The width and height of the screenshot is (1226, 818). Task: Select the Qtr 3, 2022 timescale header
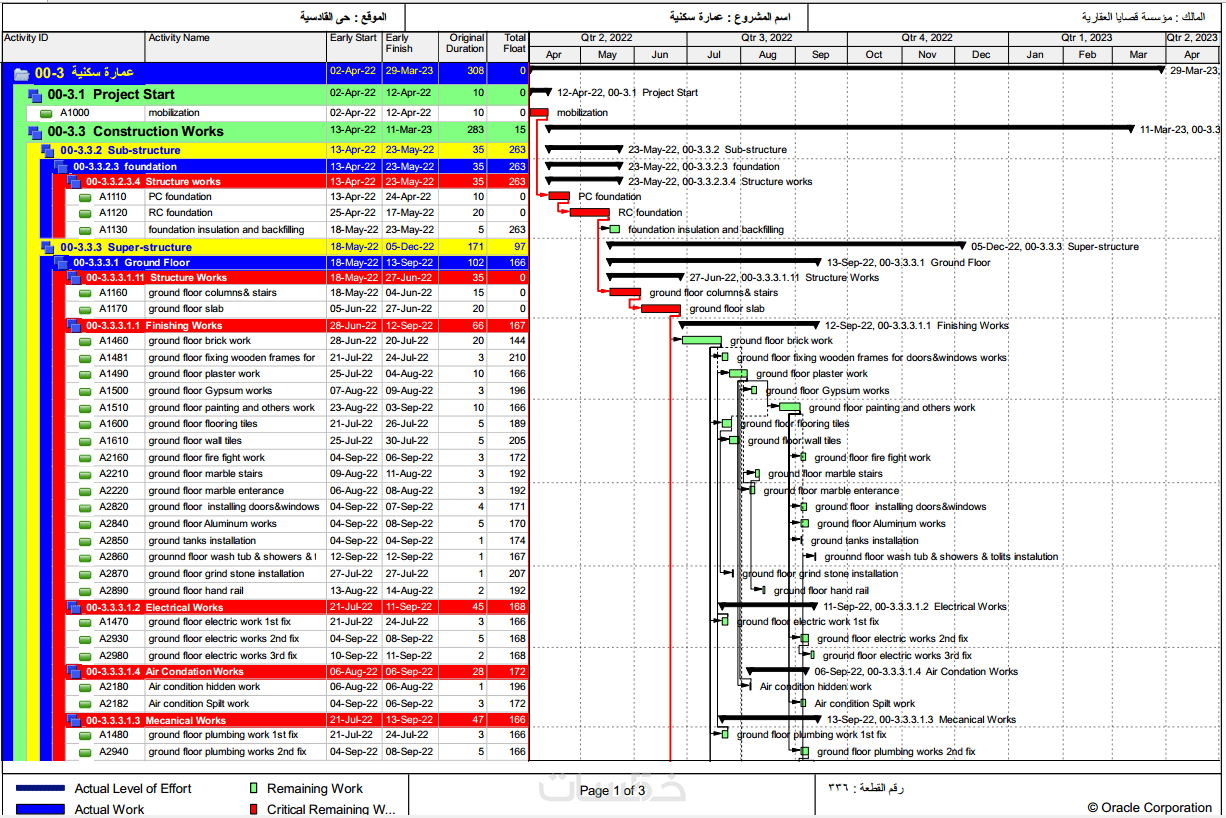[767, 38]
